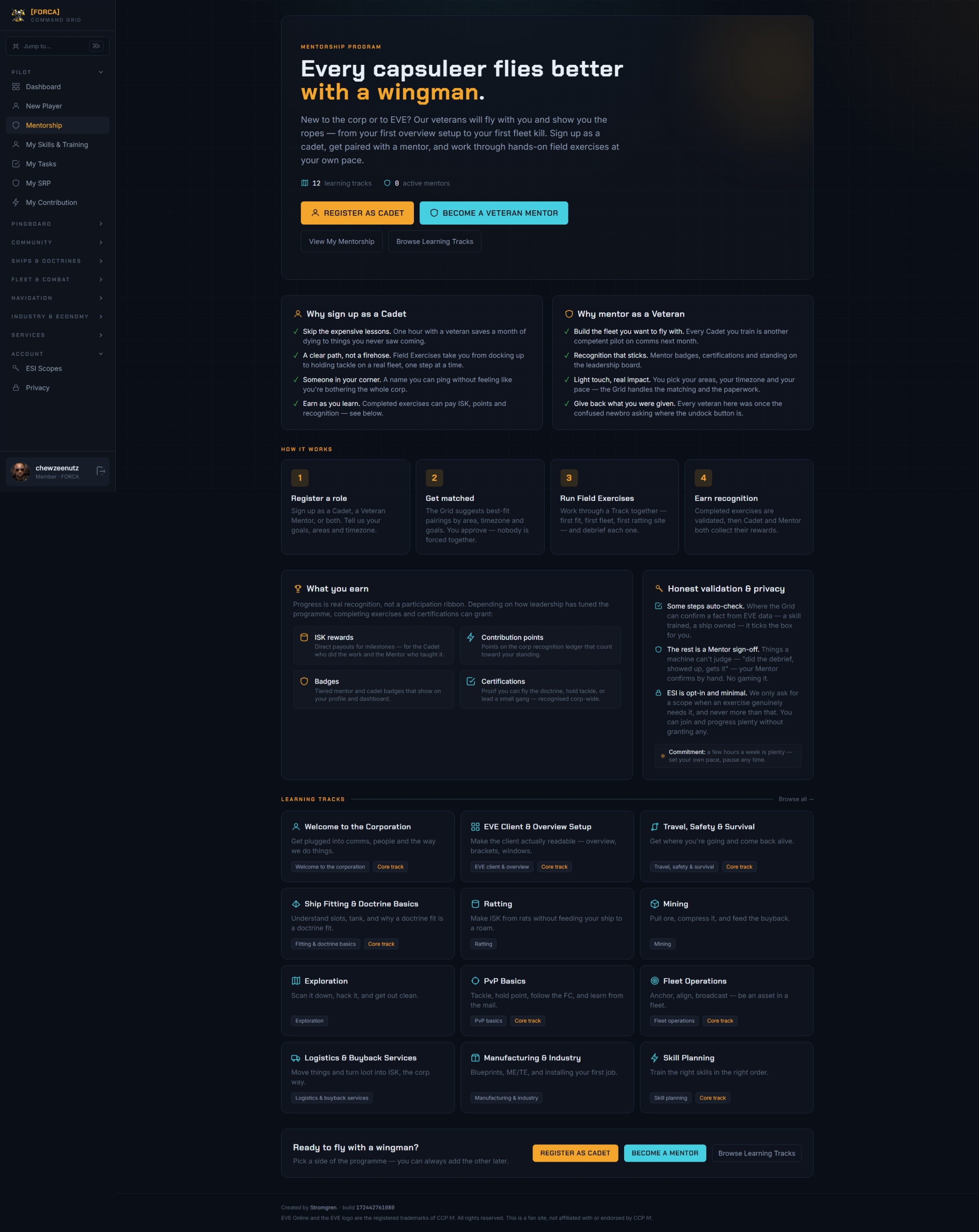Click Ship Fitting & Doctrine Basics title
Viewport: 979px width, 1232px height.
361,905
